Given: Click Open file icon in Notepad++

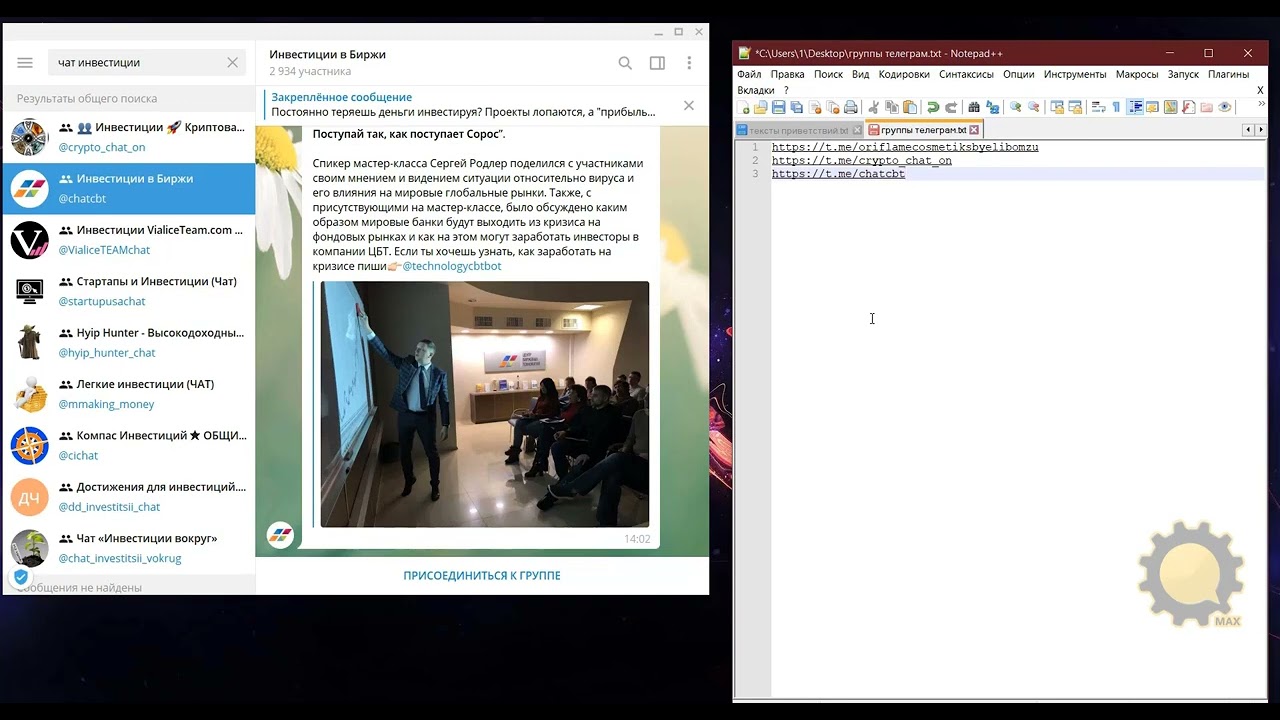Looking at the screenshot, I should click(761, 107).
